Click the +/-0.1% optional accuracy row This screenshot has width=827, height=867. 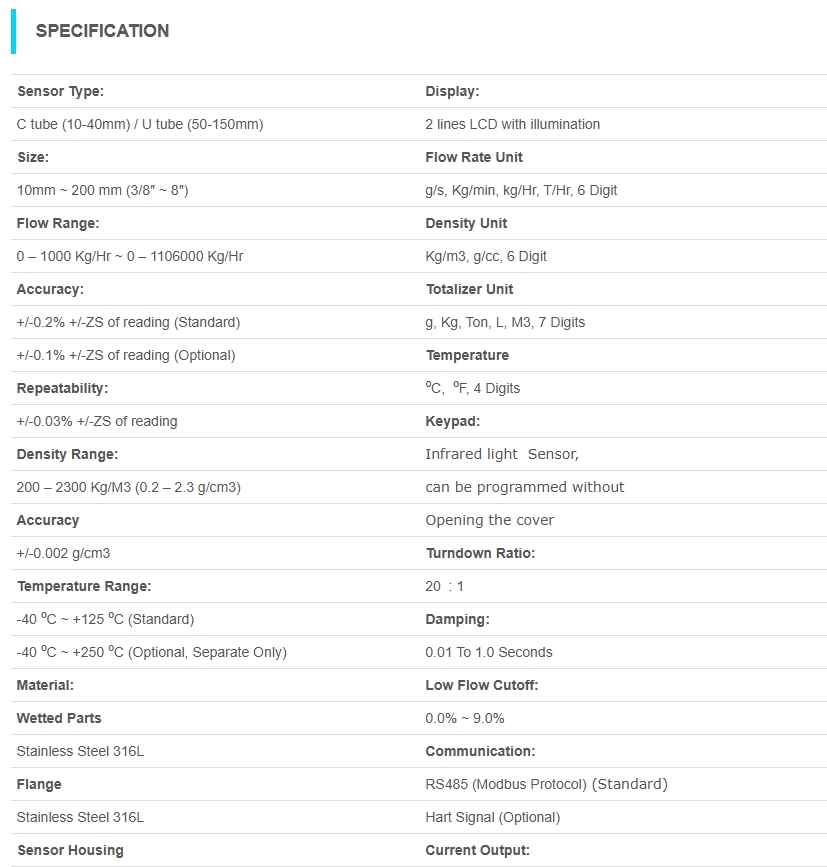coord(126,355)
